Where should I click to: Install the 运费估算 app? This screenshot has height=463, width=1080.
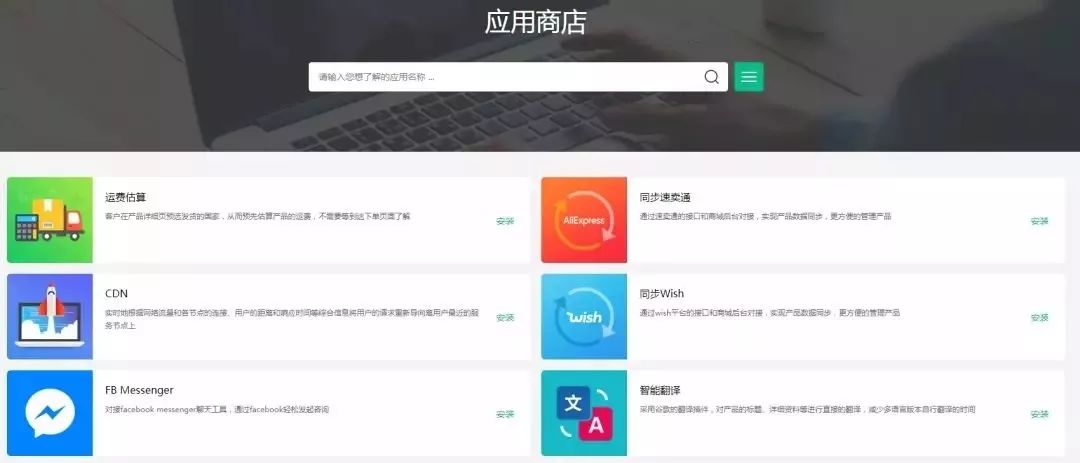[x=506, y=221]
